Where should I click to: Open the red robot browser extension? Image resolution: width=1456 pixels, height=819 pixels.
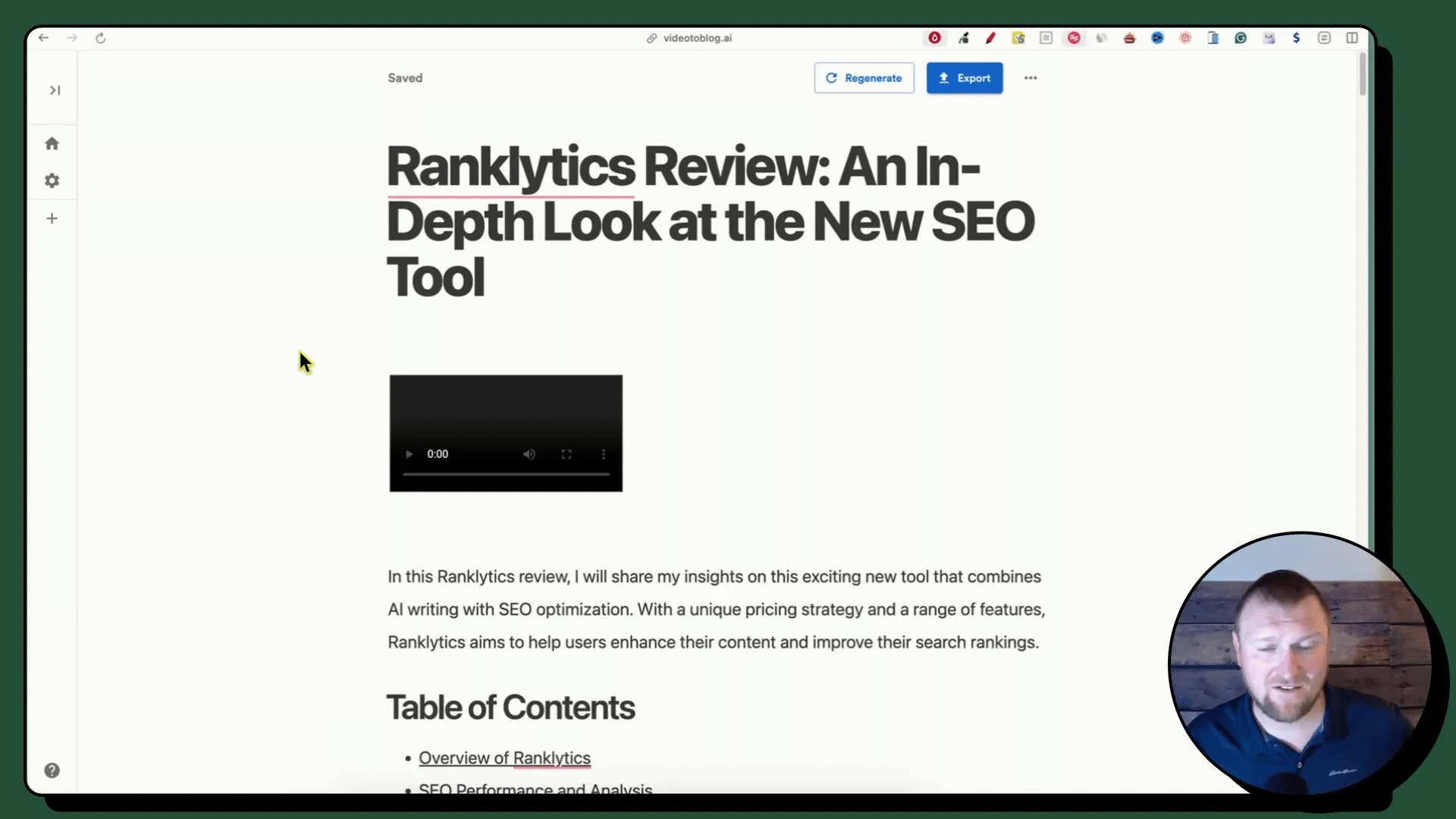(1129, 38)
